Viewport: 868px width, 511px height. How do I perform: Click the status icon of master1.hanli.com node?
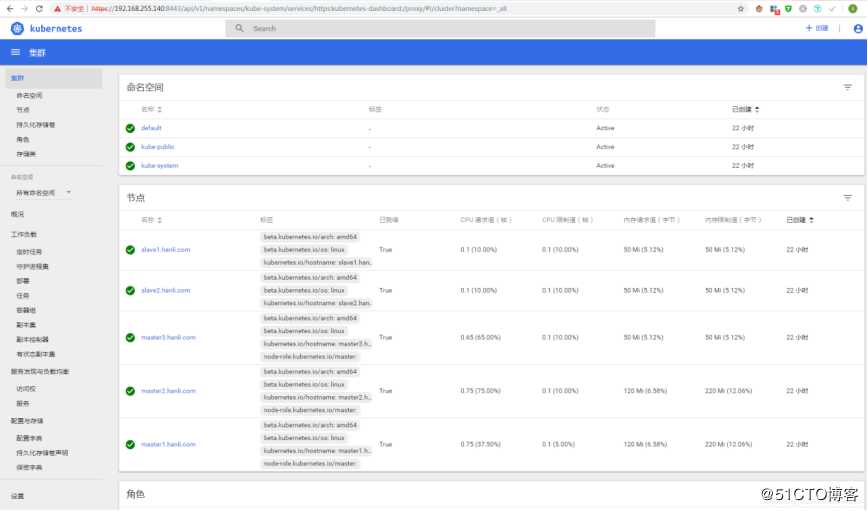pyautogui.click(x=130, y=445)
